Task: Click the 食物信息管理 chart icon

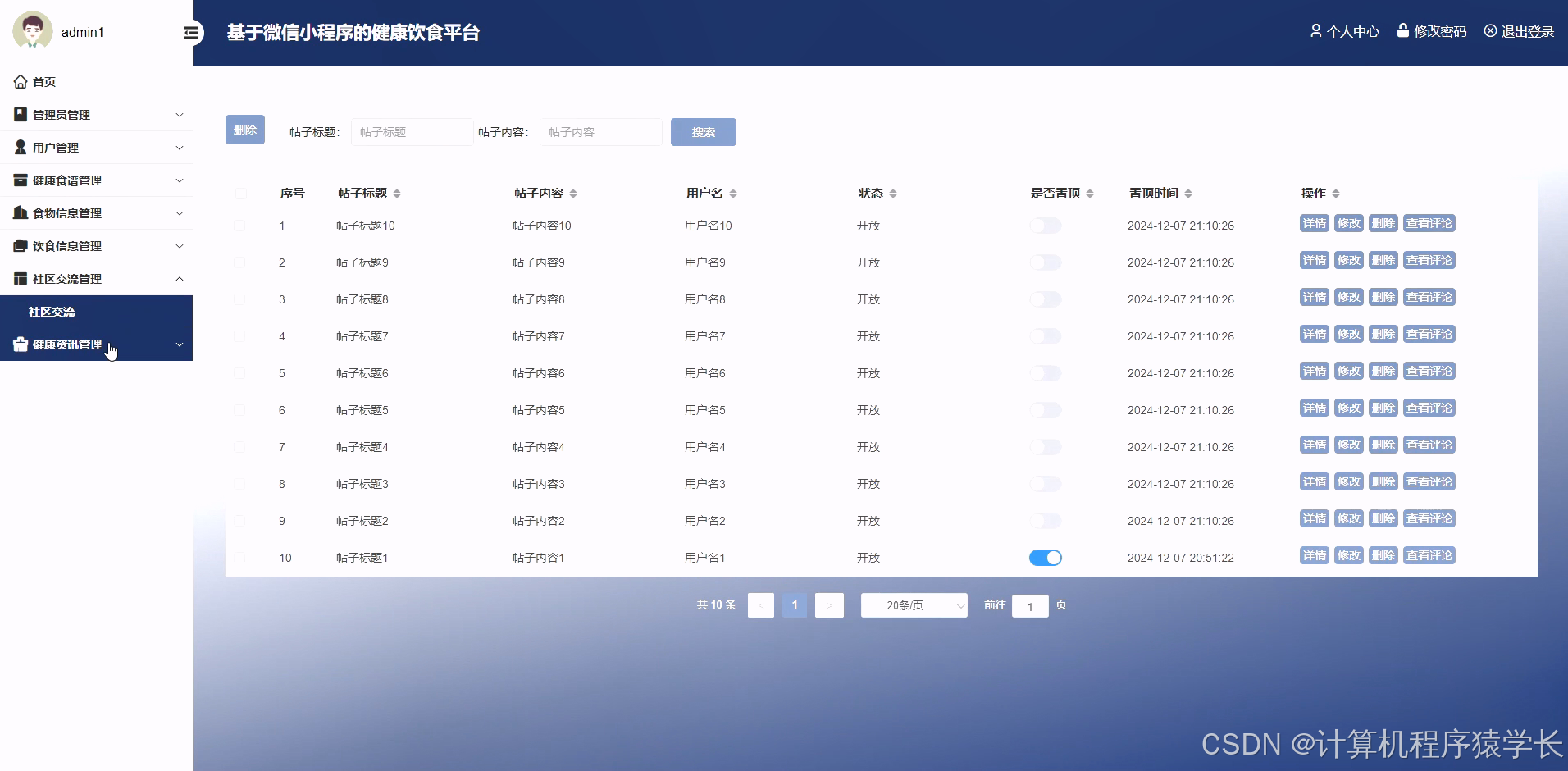Action: pyautogui.click(x=19, y=212)
